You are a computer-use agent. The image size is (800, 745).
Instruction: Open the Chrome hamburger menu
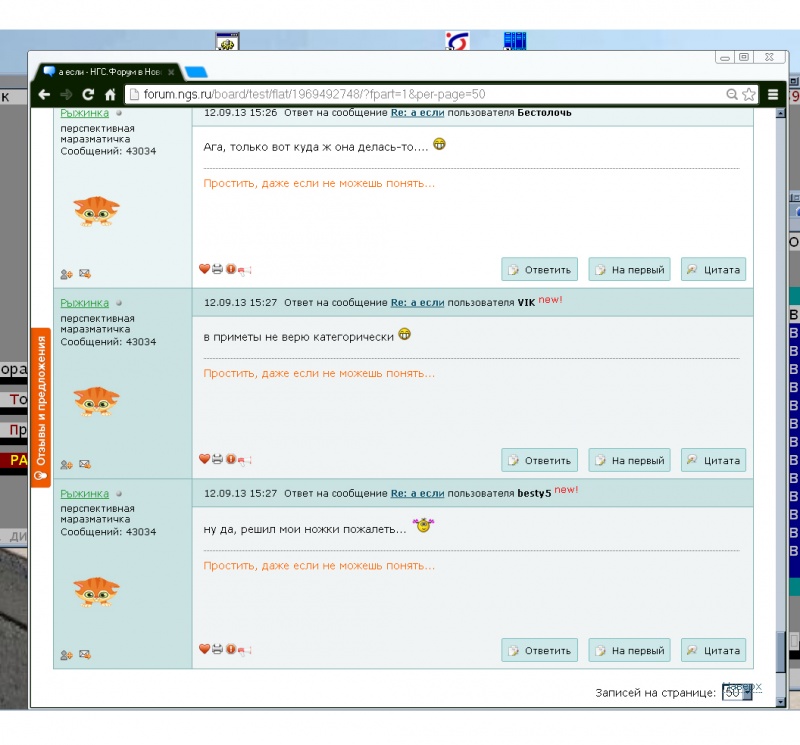[773, 94]
